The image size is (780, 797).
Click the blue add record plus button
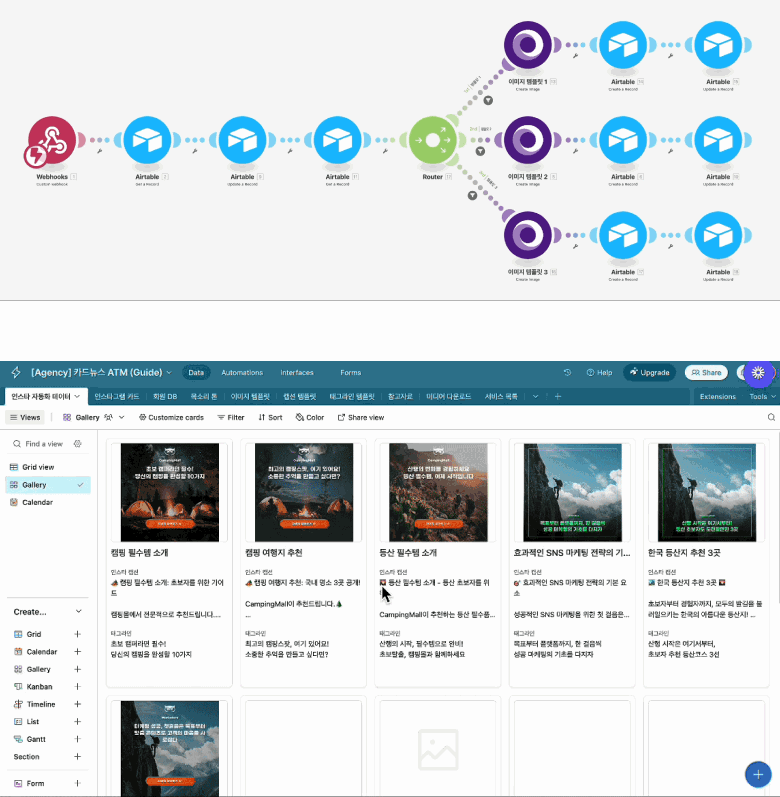(756, 774)
